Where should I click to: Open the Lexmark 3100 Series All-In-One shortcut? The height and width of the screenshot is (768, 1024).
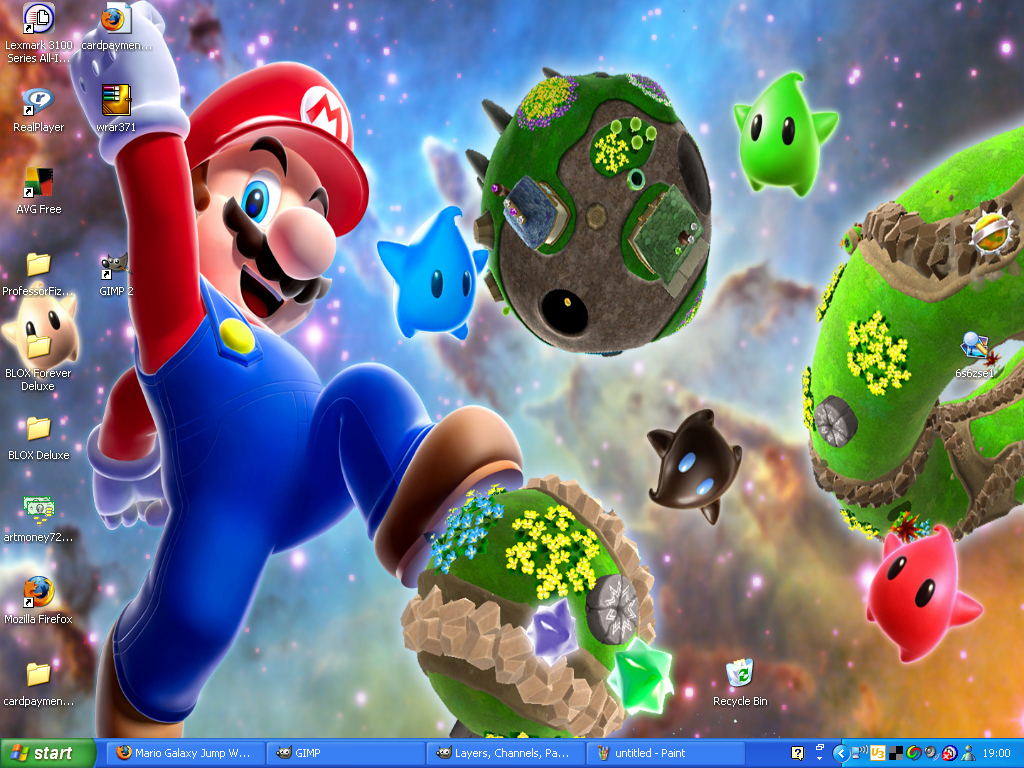(x=40, y=20)
